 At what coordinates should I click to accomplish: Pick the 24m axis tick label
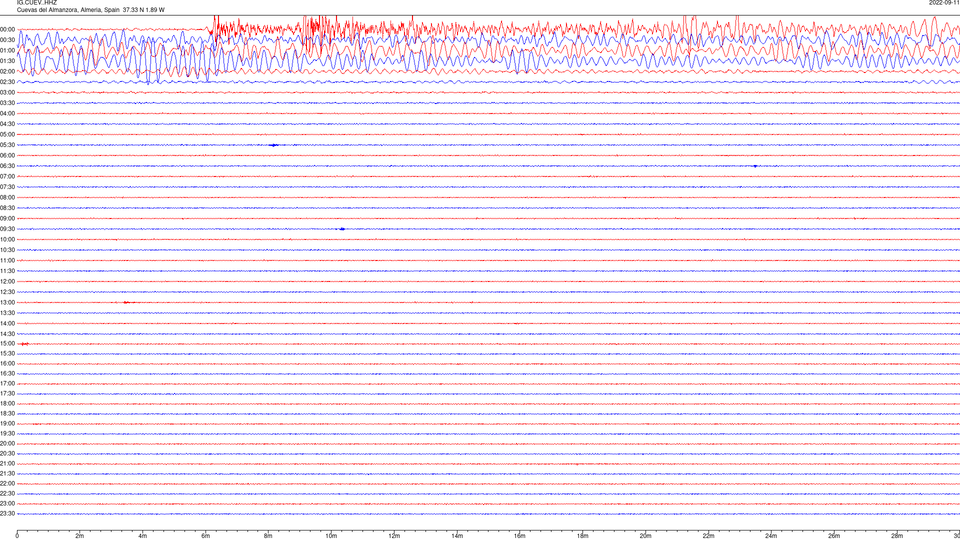click(x=771, y=536)
